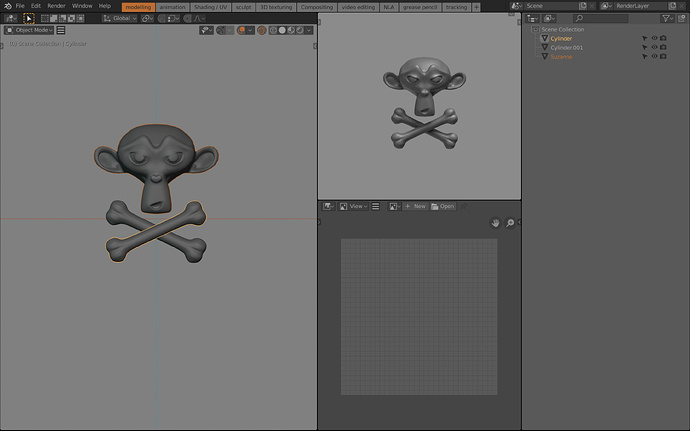Toggle the viewport overlays button
The height and width of the screenshot is (431, 690).
(241, 30)
